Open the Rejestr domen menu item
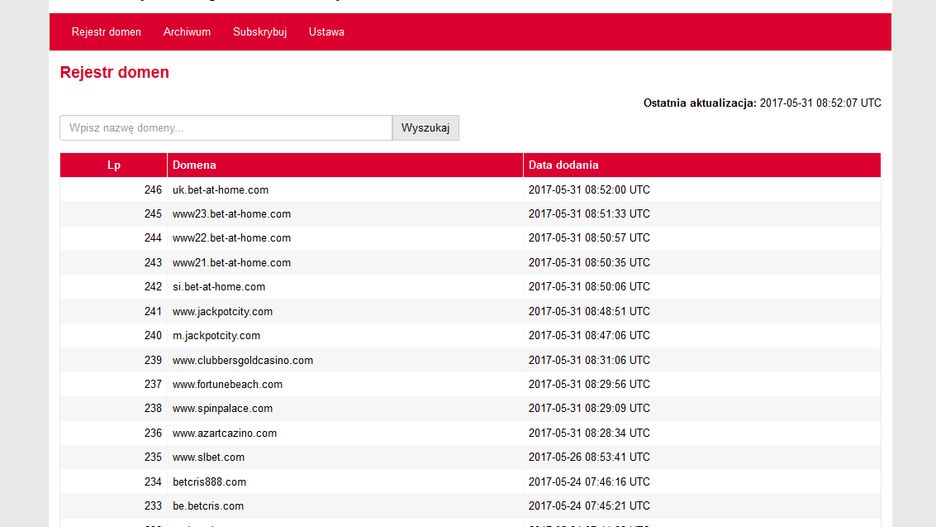The height and width of the screenshot is (527, 936). click(106, 32)
